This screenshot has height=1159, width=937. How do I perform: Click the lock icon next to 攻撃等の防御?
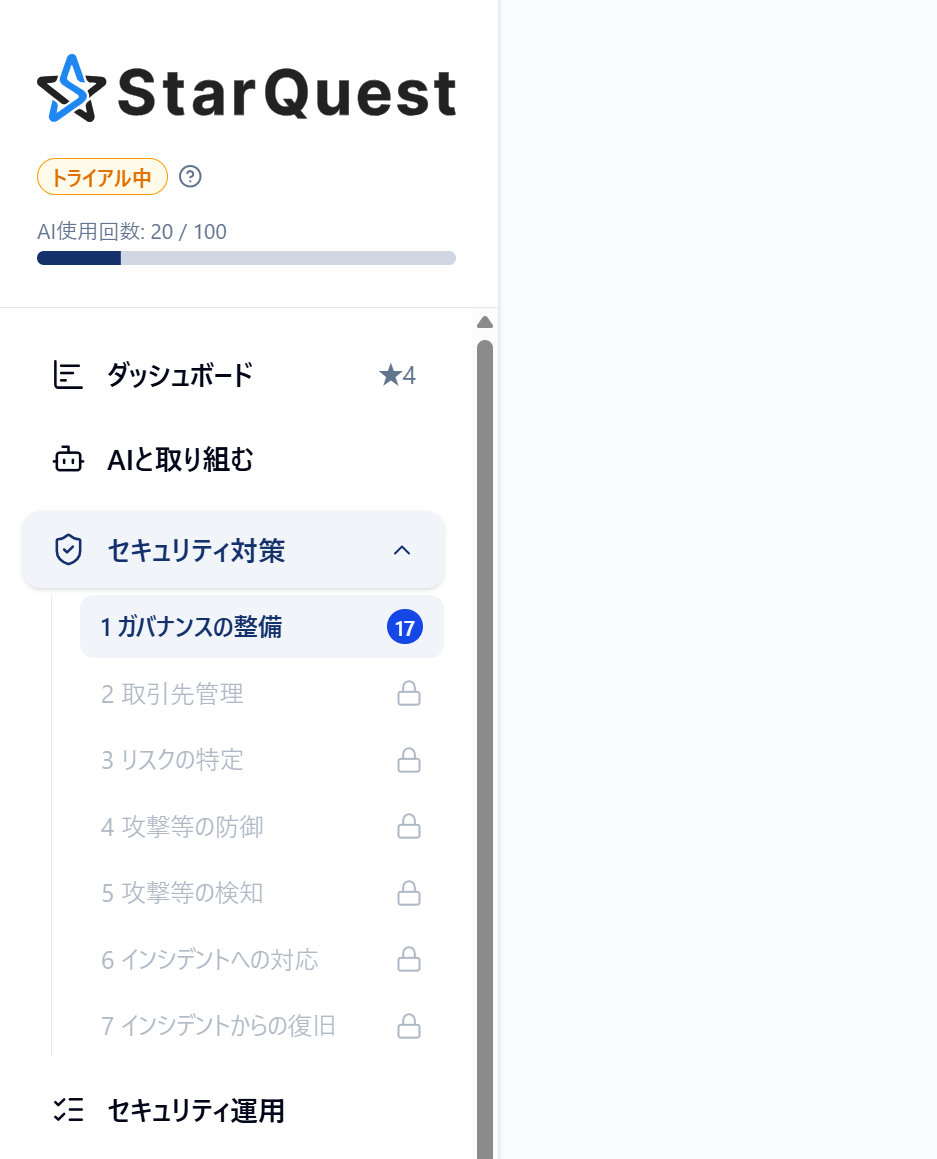[409, 826]
